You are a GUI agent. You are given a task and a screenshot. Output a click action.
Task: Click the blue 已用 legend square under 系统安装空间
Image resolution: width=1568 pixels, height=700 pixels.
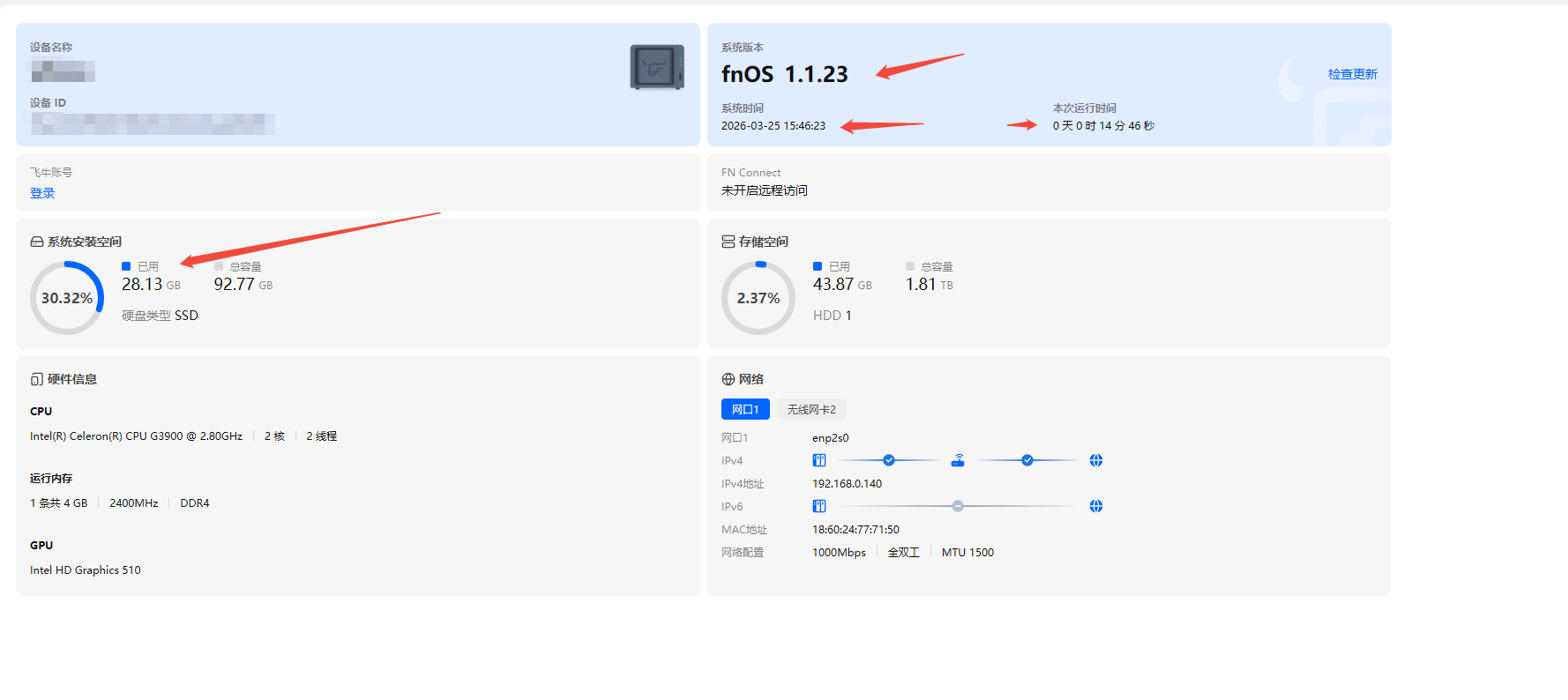[x=126, y=266]
